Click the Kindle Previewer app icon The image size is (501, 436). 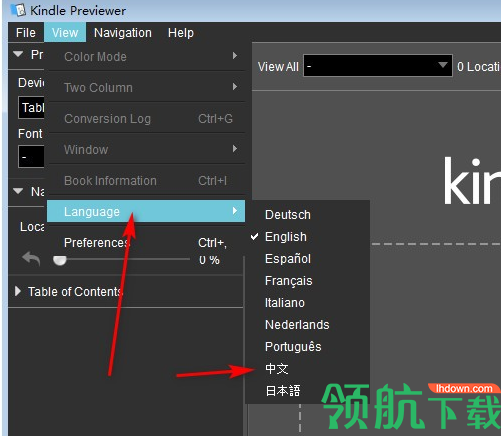(x=18, y=10)
